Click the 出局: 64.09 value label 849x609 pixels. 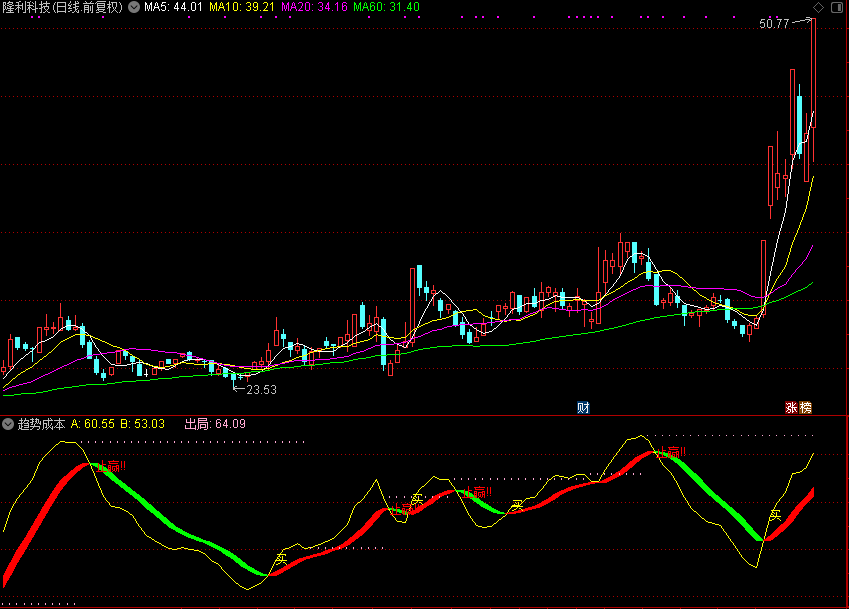215,424
